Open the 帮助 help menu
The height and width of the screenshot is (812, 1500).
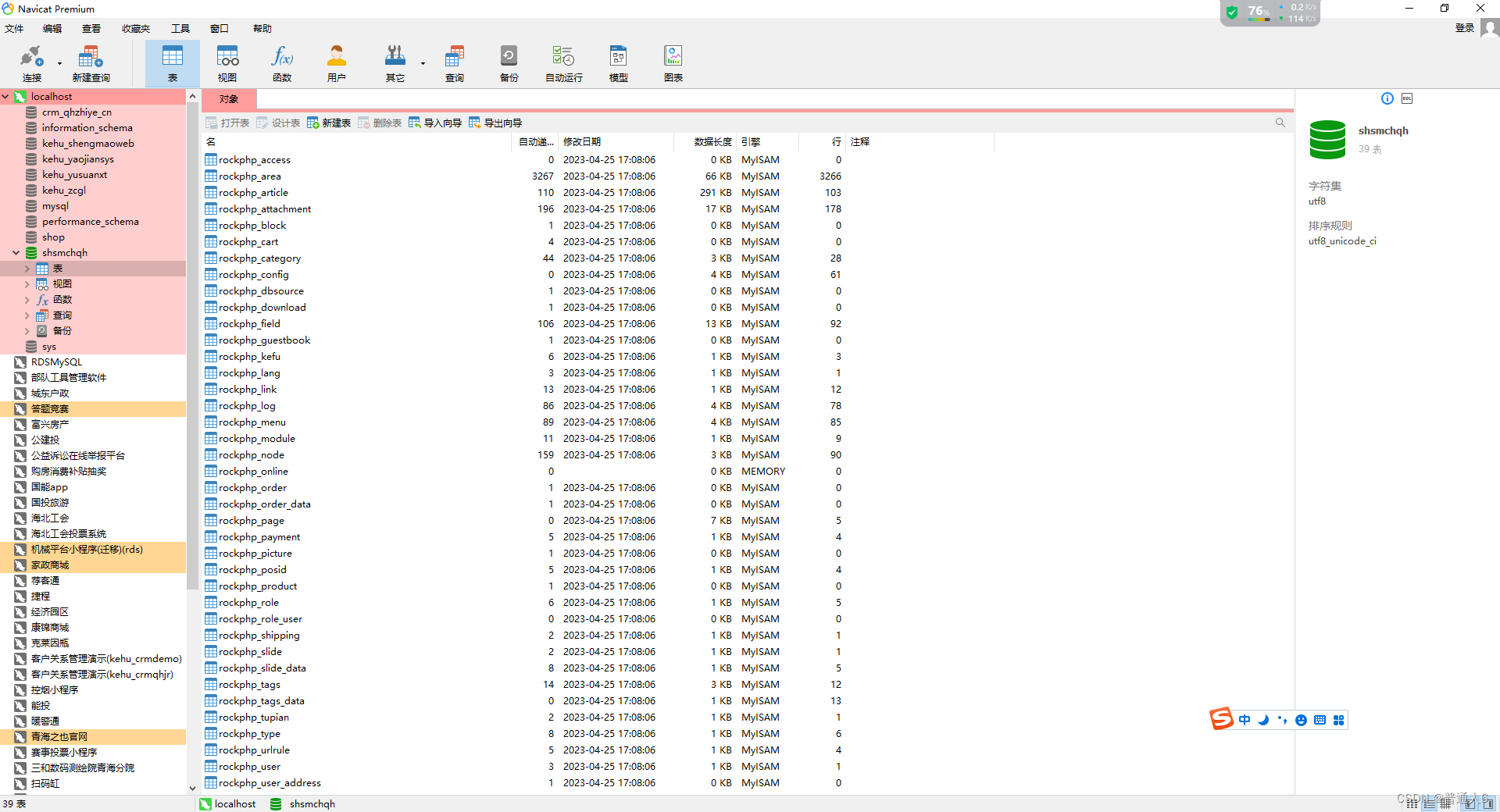click(262, 28)
